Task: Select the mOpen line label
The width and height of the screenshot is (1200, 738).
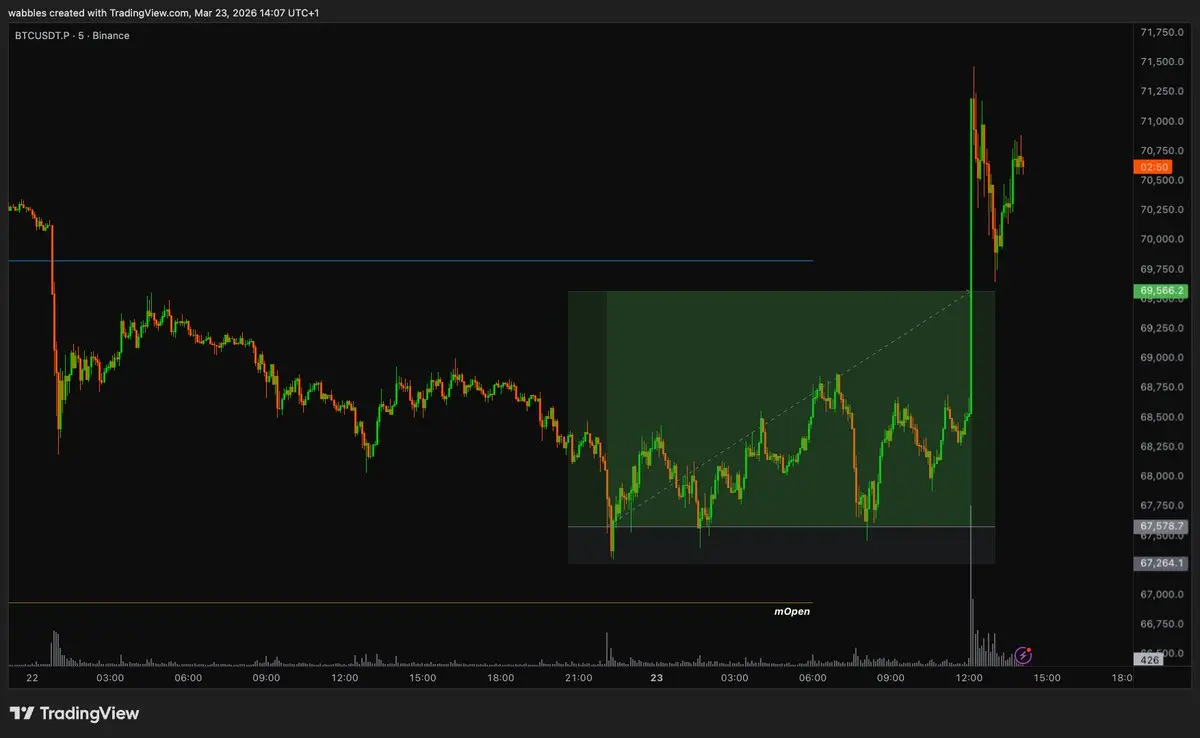Action: 792,610
